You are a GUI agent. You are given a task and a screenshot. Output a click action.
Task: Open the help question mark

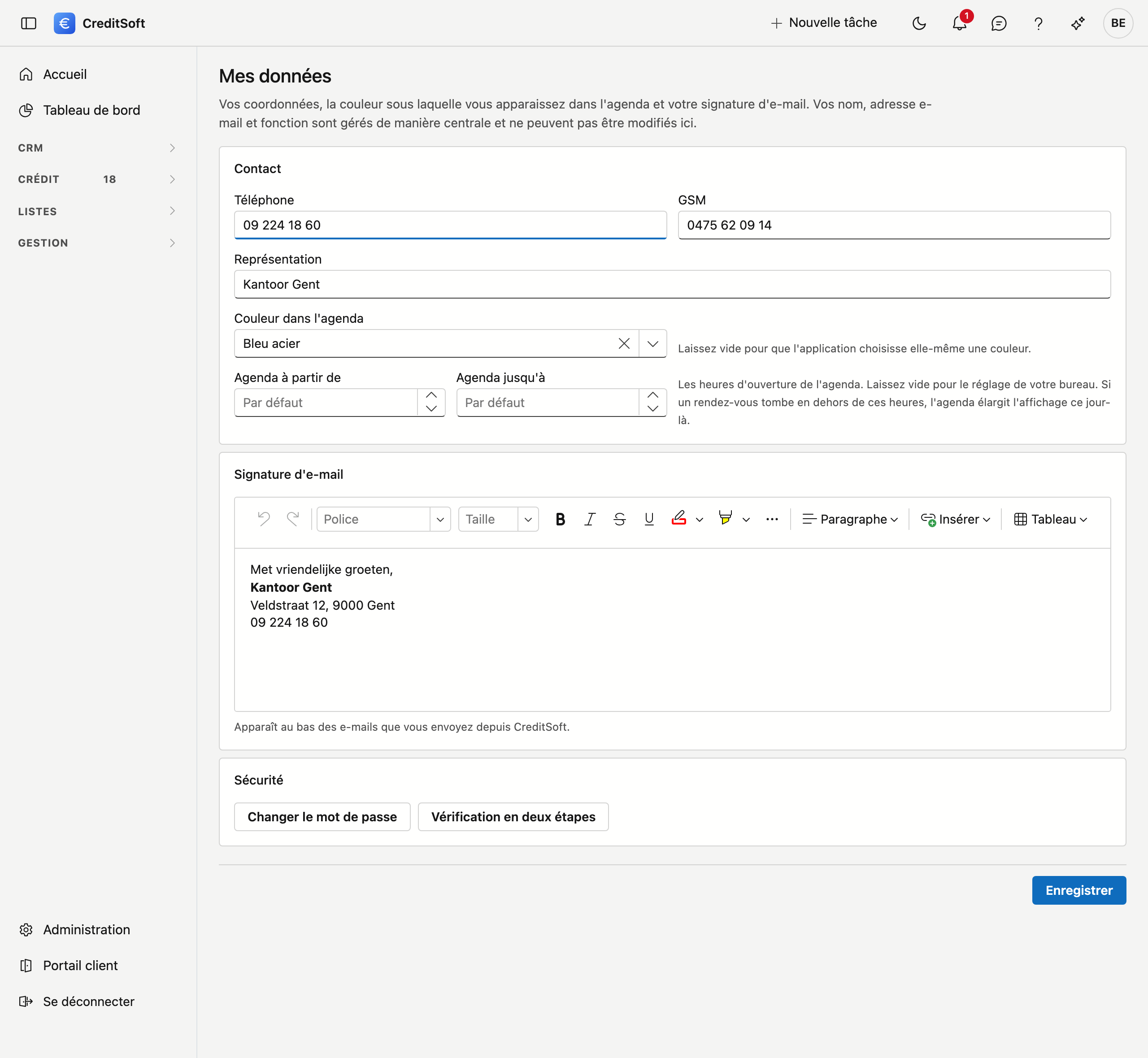(1038, 23)
